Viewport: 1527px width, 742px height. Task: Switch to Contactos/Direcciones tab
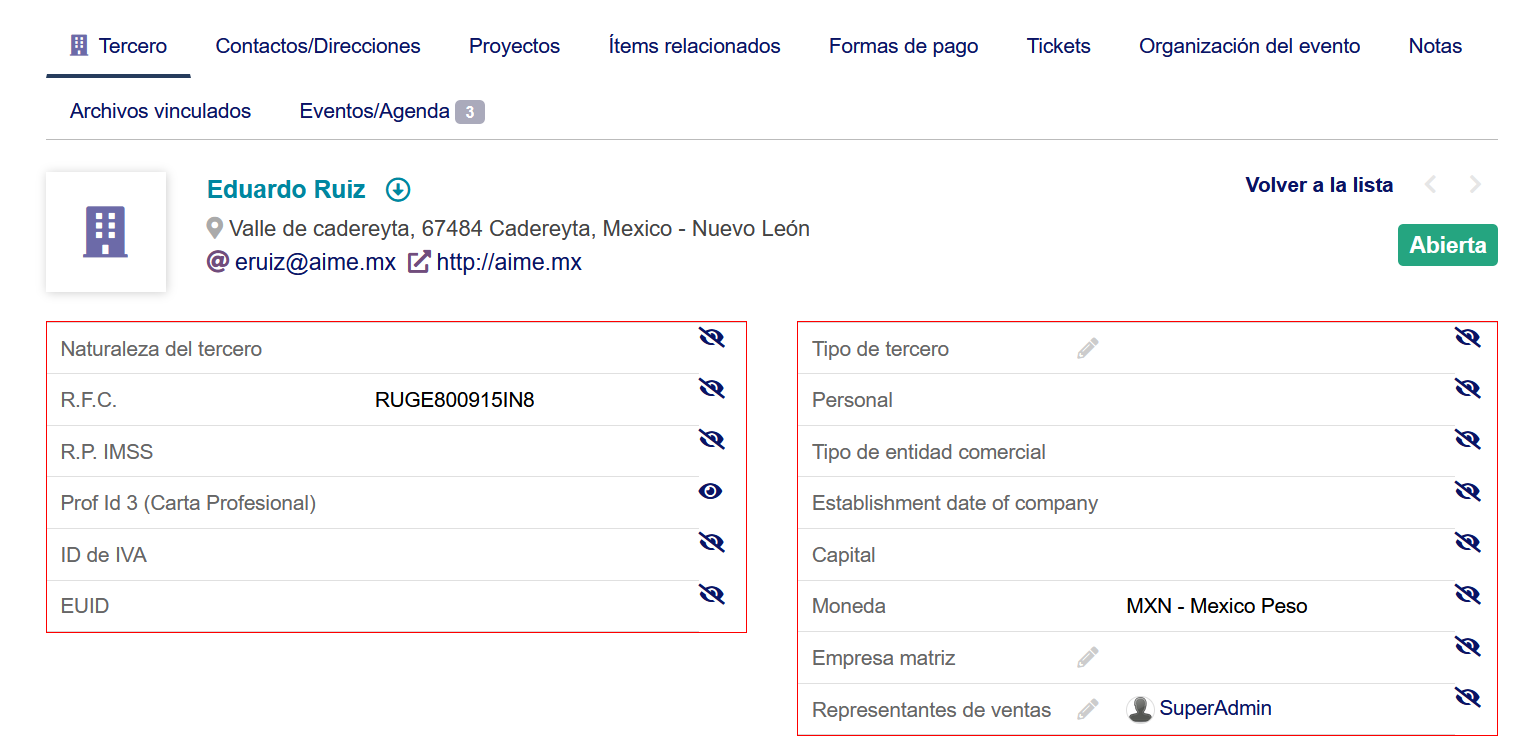(318, 46)
